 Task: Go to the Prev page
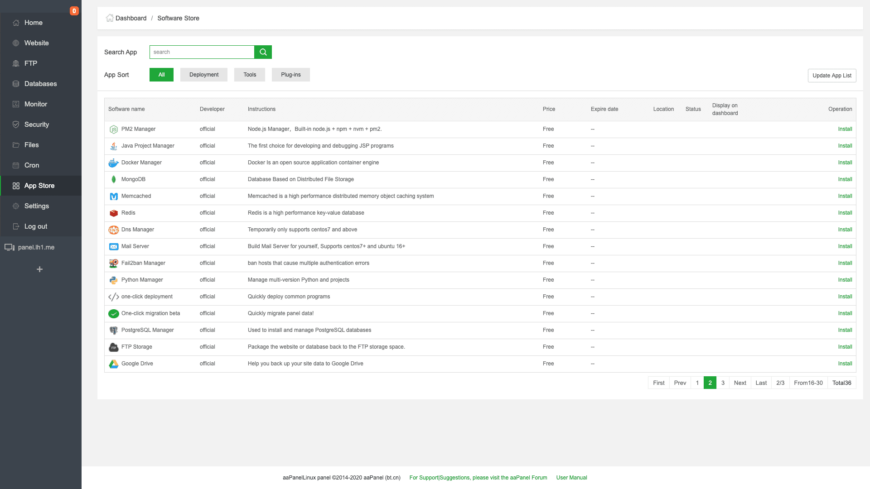pyautogui.click(x=680, y=383)
